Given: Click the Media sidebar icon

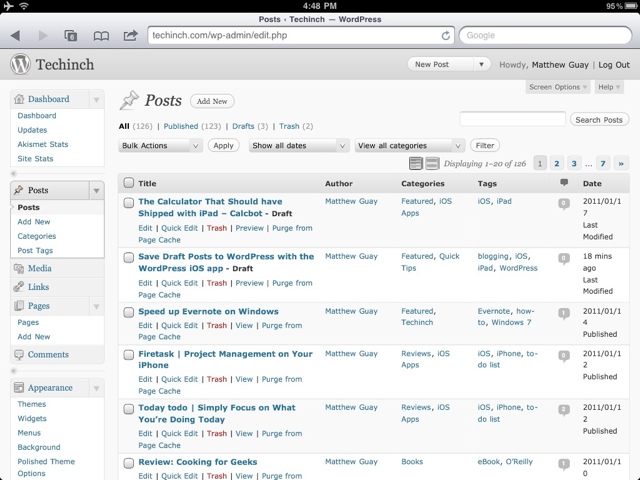Looking at the screenshot, I should [x=19, y=269].
